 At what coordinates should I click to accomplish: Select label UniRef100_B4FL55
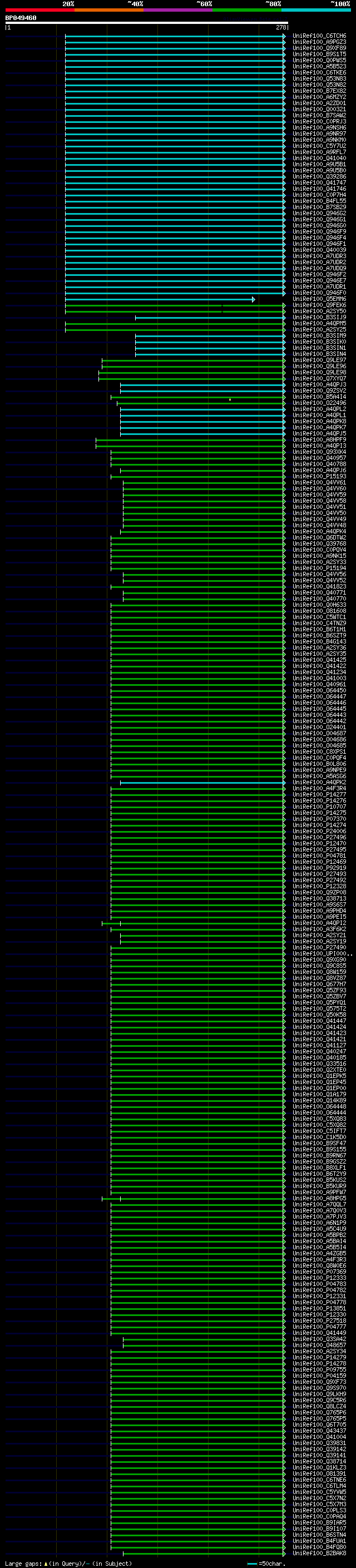[319, 201]
